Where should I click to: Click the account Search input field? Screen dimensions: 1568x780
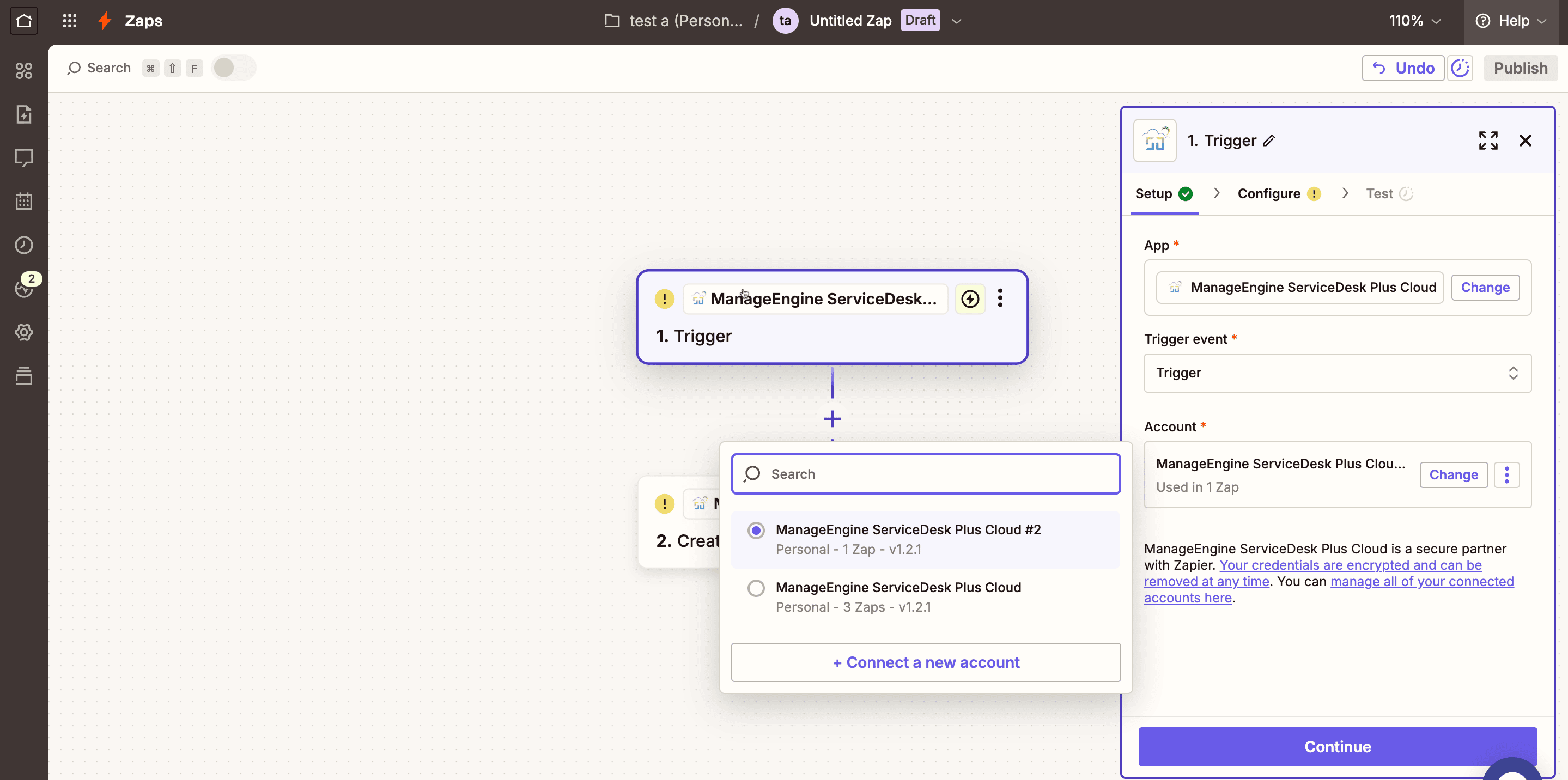click(925, 474)
